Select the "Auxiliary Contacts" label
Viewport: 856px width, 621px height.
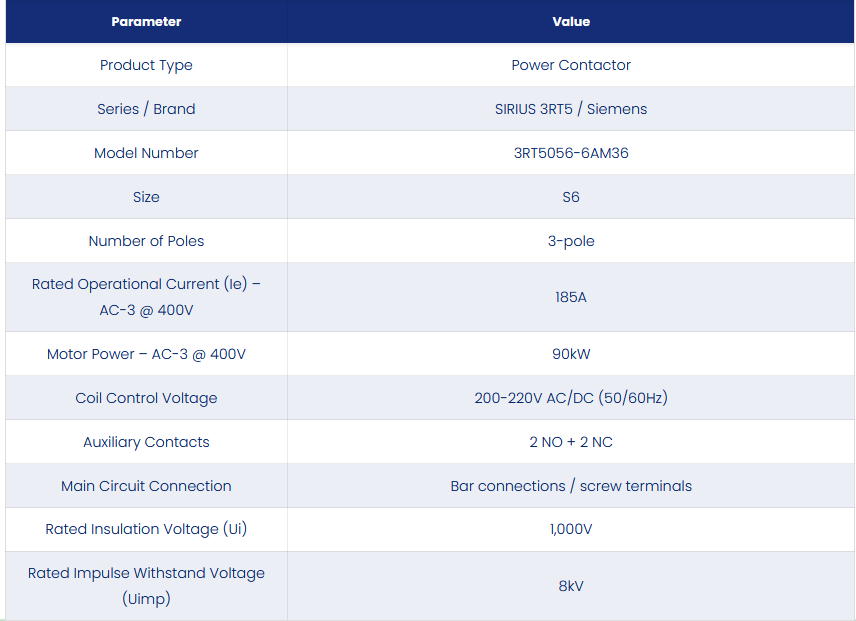pos(146,442)
